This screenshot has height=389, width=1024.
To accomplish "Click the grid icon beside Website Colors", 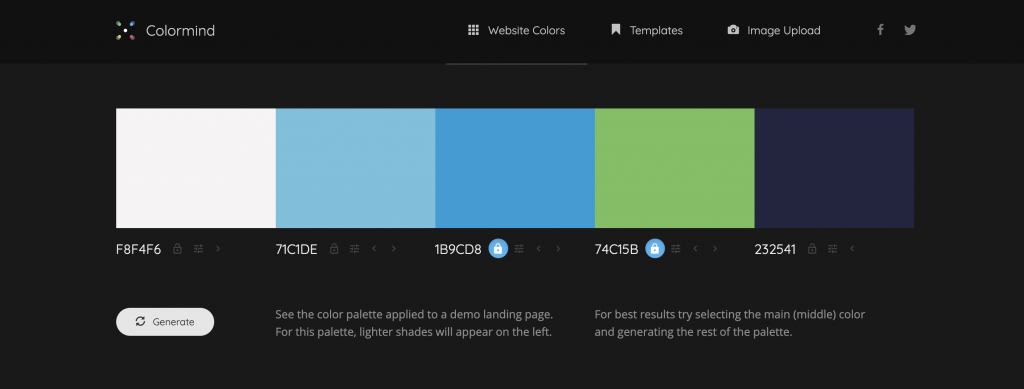I will (x=473, y=30).
